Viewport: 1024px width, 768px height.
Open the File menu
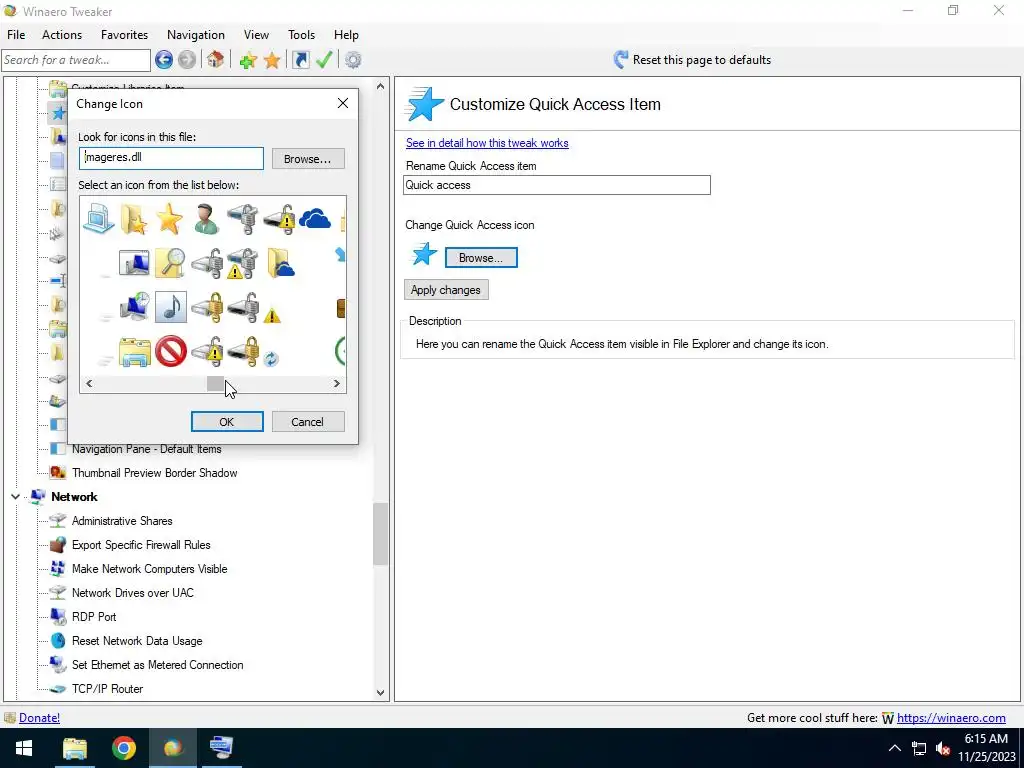16,35
